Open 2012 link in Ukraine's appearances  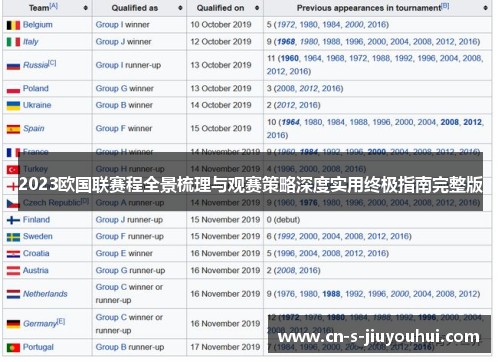coord(286,105)
